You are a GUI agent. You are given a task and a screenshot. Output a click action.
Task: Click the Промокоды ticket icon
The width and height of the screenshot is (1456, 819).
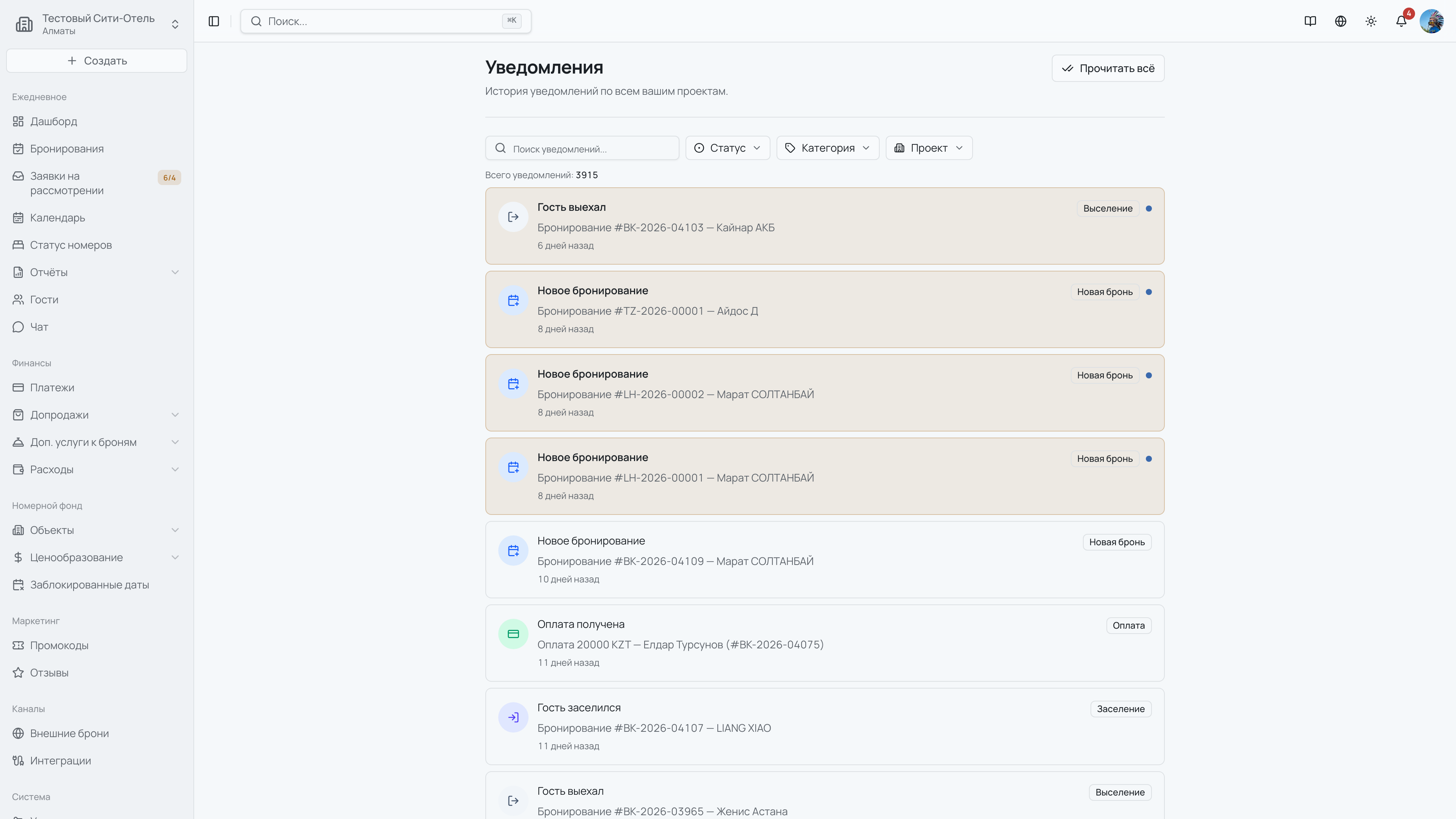tap(18, 645)
